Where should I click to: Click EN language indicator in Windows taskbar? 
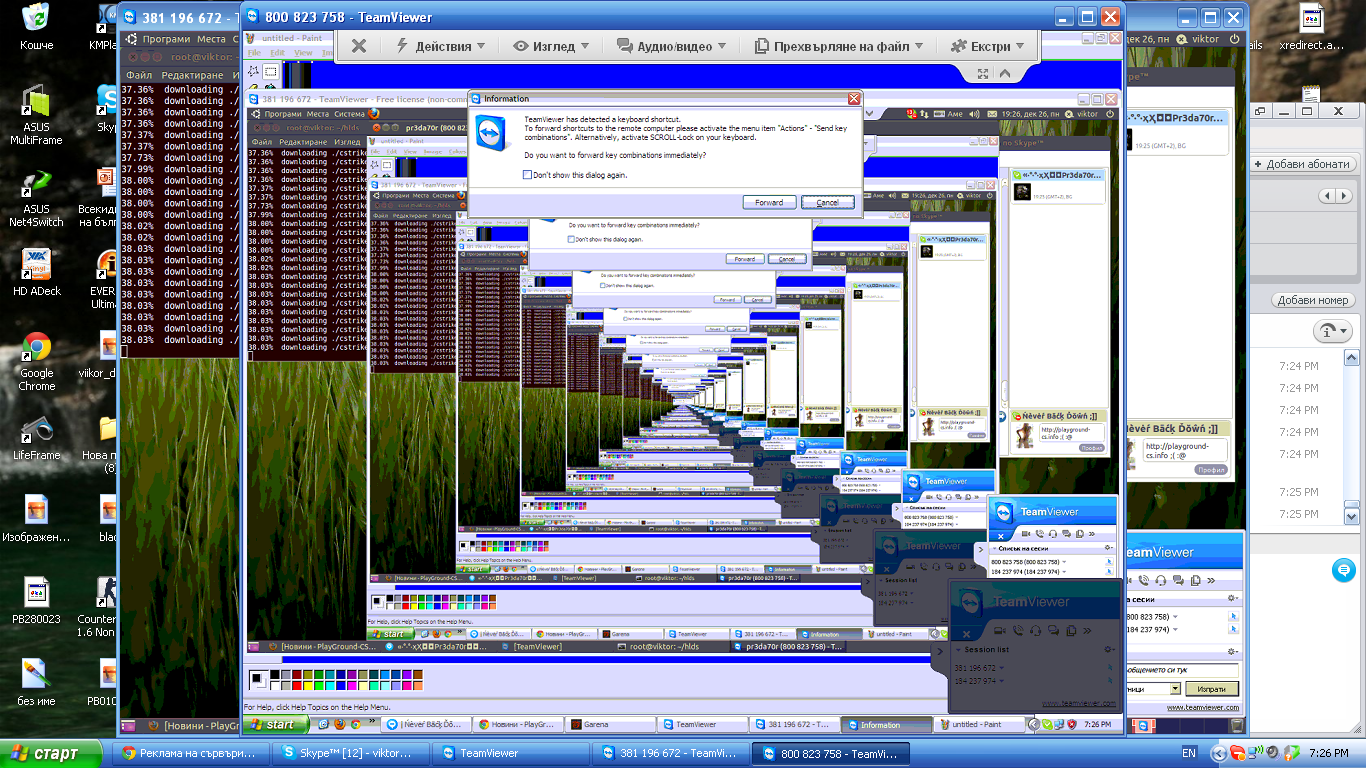pos(1189,753)
